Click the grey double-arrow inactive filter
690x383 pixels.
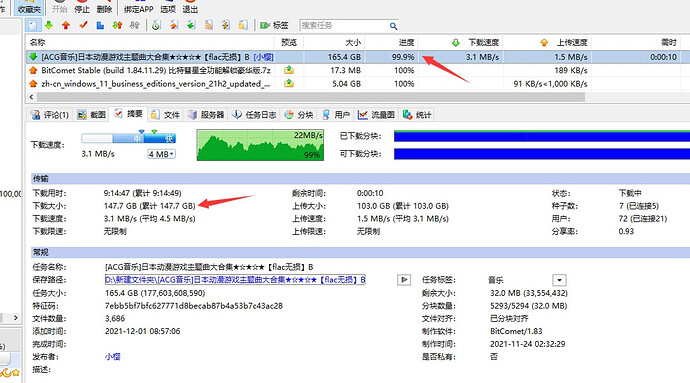pyautogui.click(x=135, y=26)
